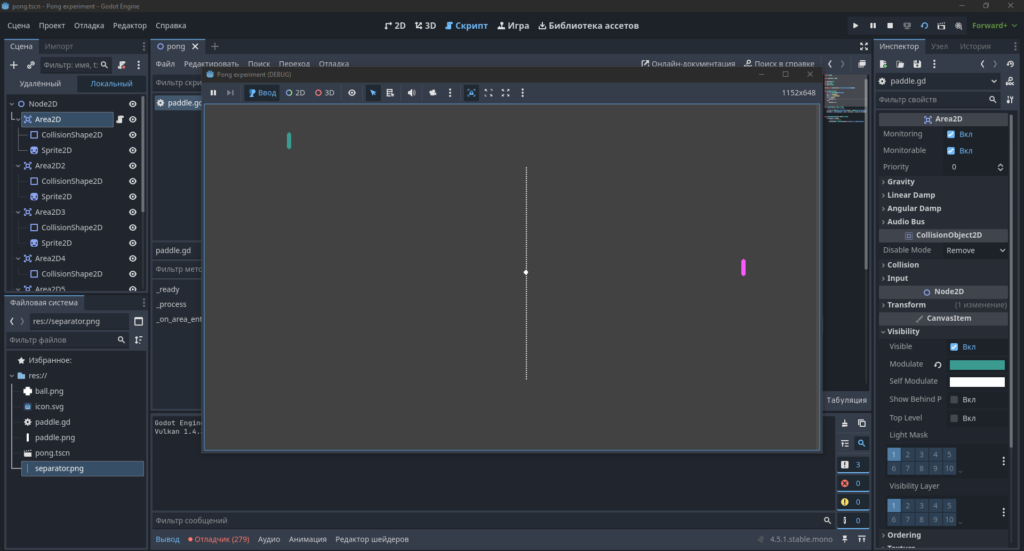
Task: Clear the output log
Action: pyautogui.click(x=844, y=423)
